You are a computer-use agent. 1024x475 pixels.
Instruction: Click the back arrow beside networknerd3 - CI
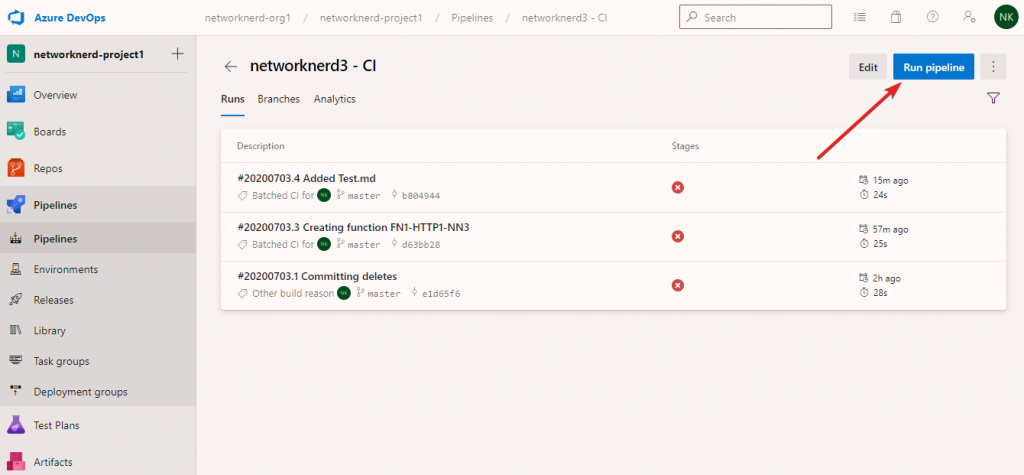231,66
